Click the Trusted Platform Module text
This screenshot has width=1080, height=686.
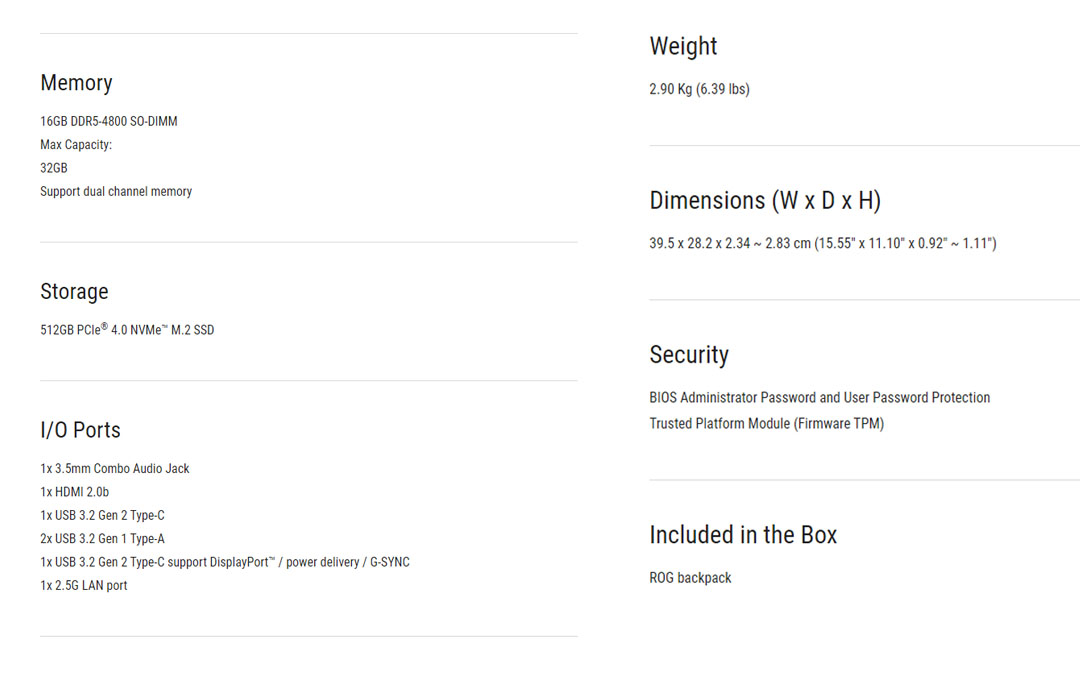[x=766, y=424]
